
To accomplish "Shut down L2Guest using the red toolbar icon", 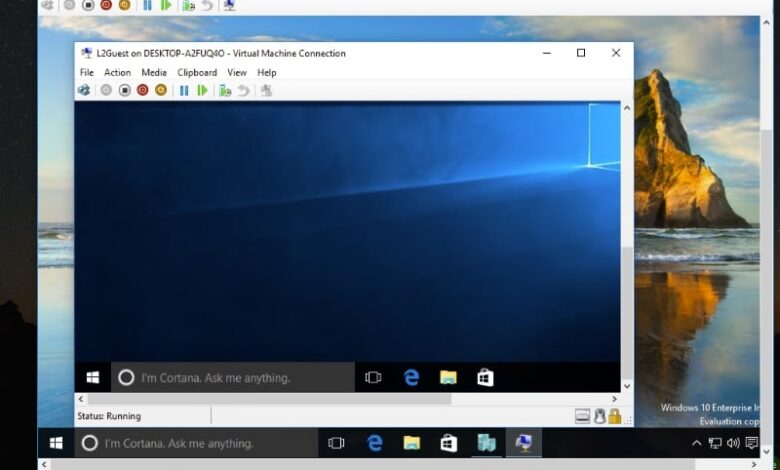I will 143,90.
